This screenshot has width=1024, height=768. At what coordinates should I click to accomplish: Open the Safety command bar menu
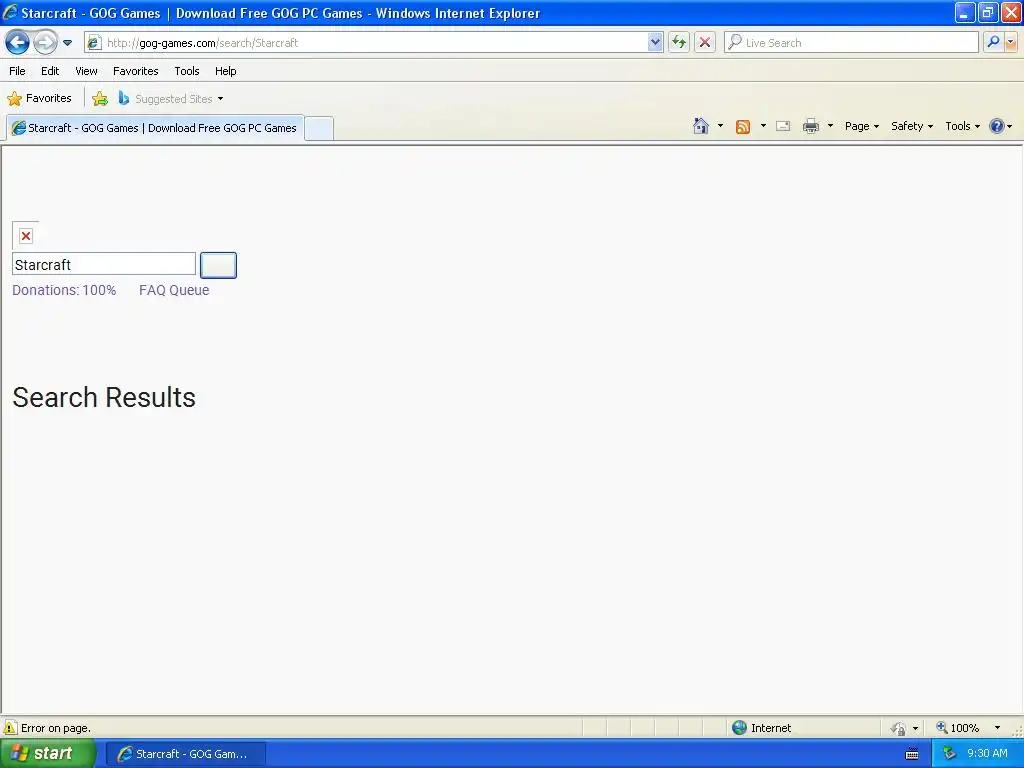[x=912, y=126]
